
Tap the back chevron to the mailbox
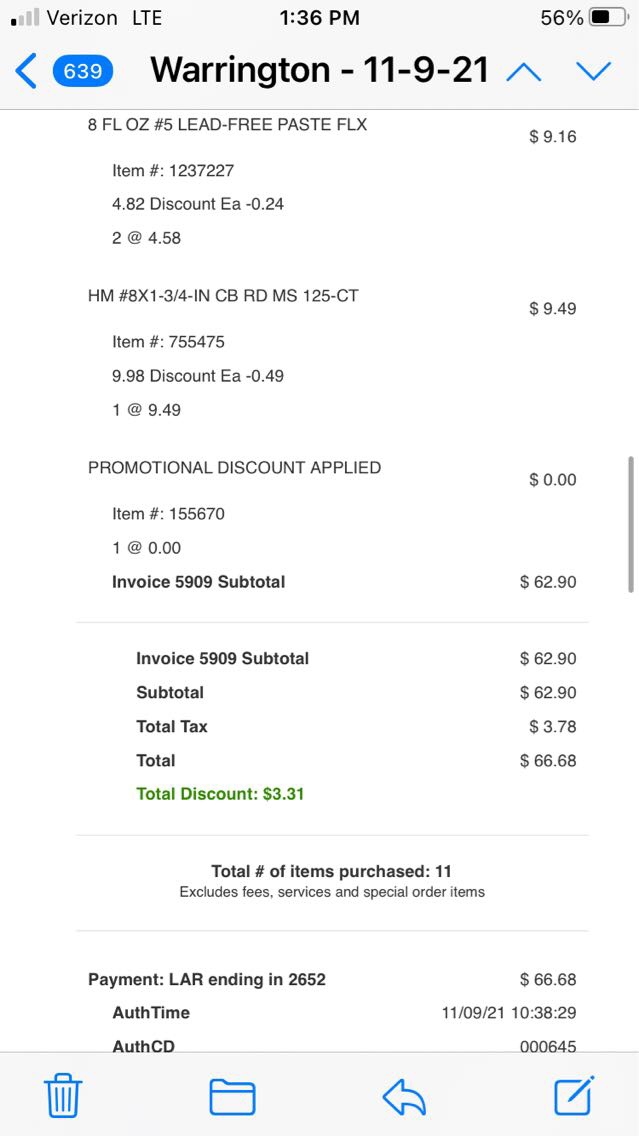[27, 71]
